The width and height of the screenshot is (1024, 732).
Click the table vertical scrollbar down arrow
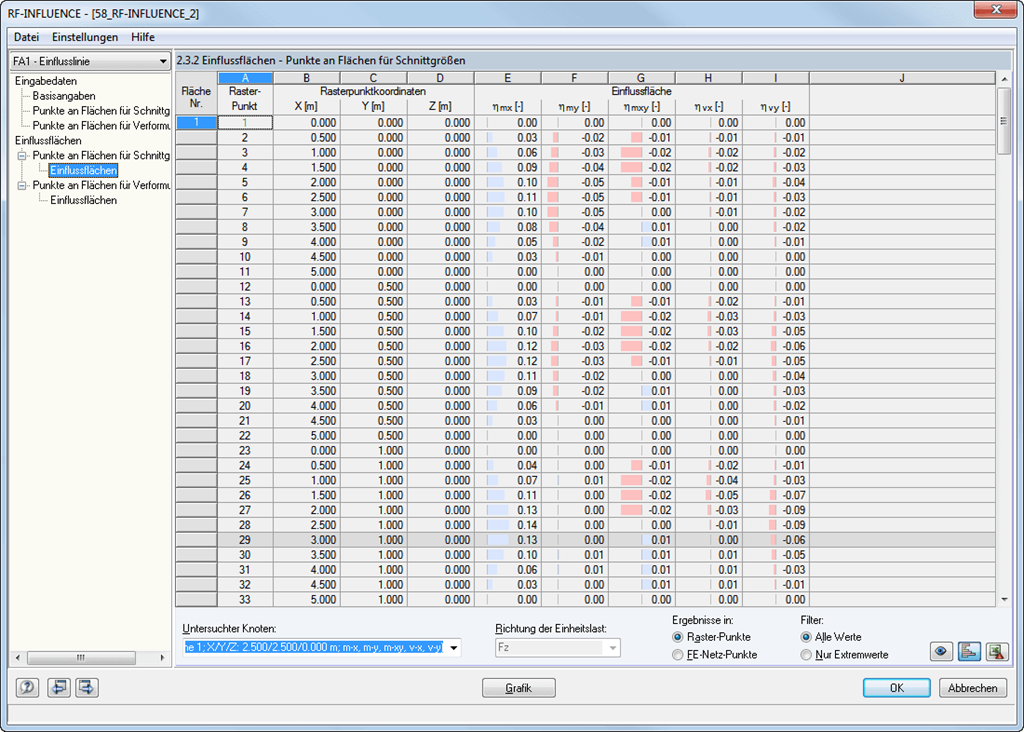click(x=1004, y=599)
